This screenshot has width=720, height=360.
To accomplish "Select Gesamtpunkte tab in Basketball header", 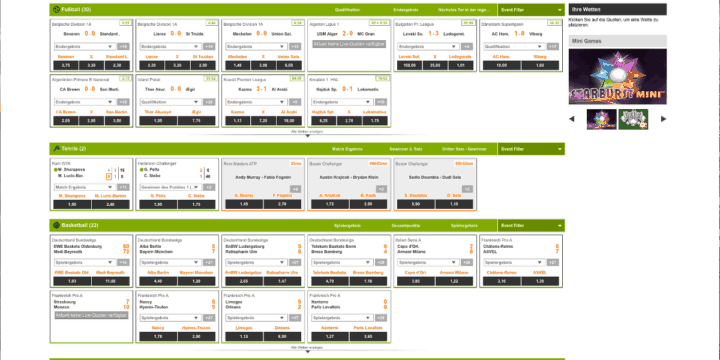I will point(405,225).
